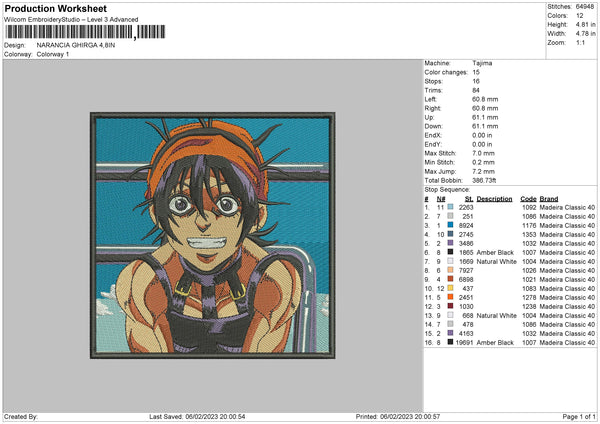Select stitch count 19691 in stop 16
This screenshot has width=600, height=424.
pyautogui.click(x=465, y=343)
